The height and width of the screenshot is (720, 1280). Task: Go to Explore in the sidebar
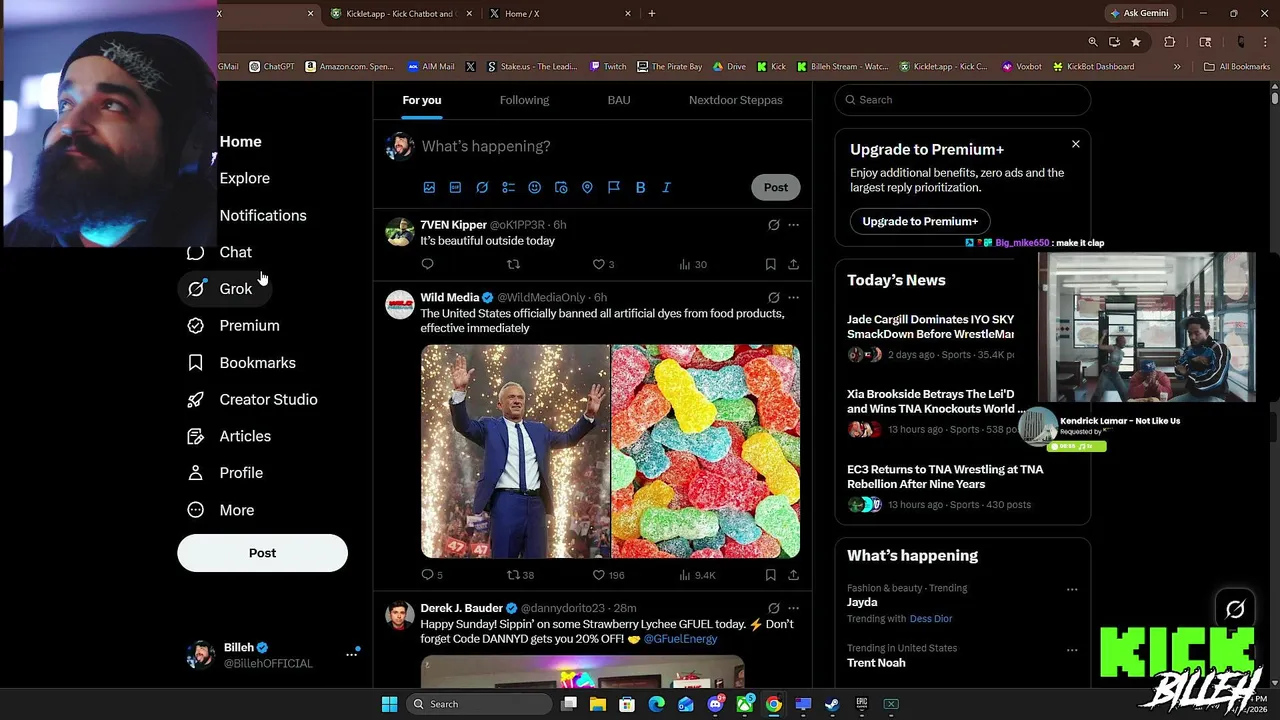click(244, 178)
